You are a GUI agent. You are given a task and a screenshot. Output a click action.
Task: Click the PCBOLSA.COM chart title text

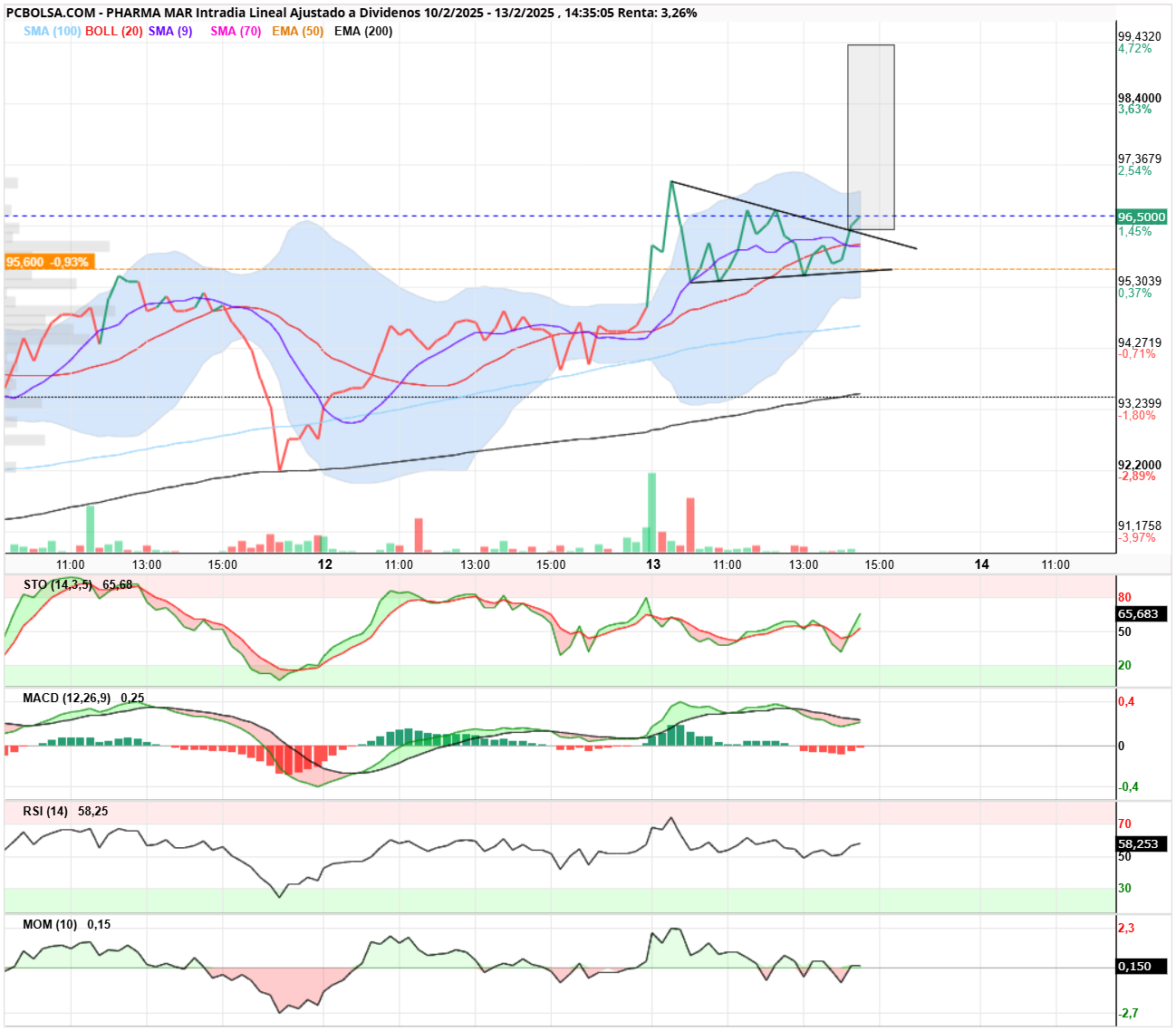coord(49,13)
